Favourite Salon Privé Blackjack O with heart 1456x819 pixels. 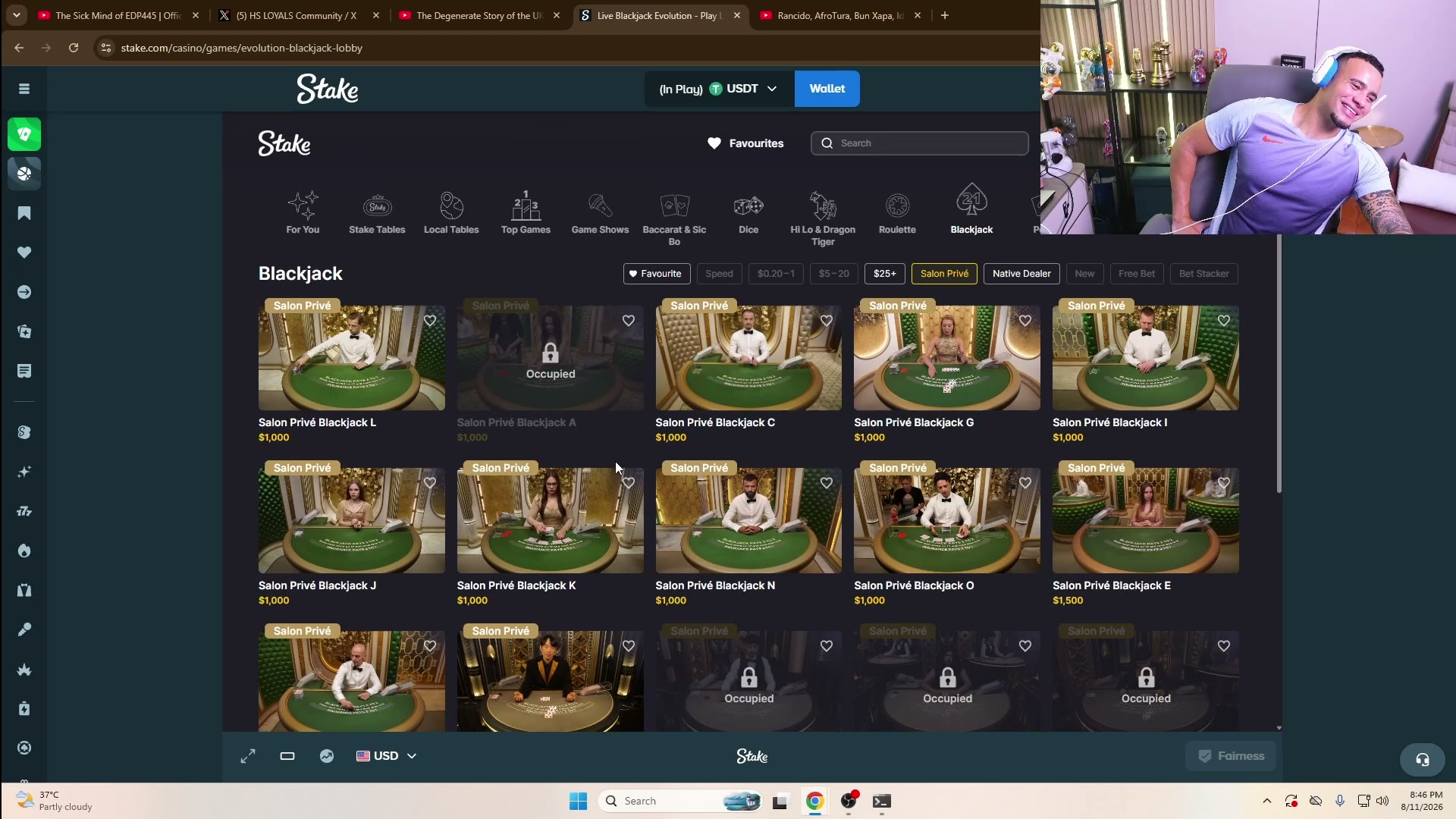pyautogui.click(x=1025, y=483)
